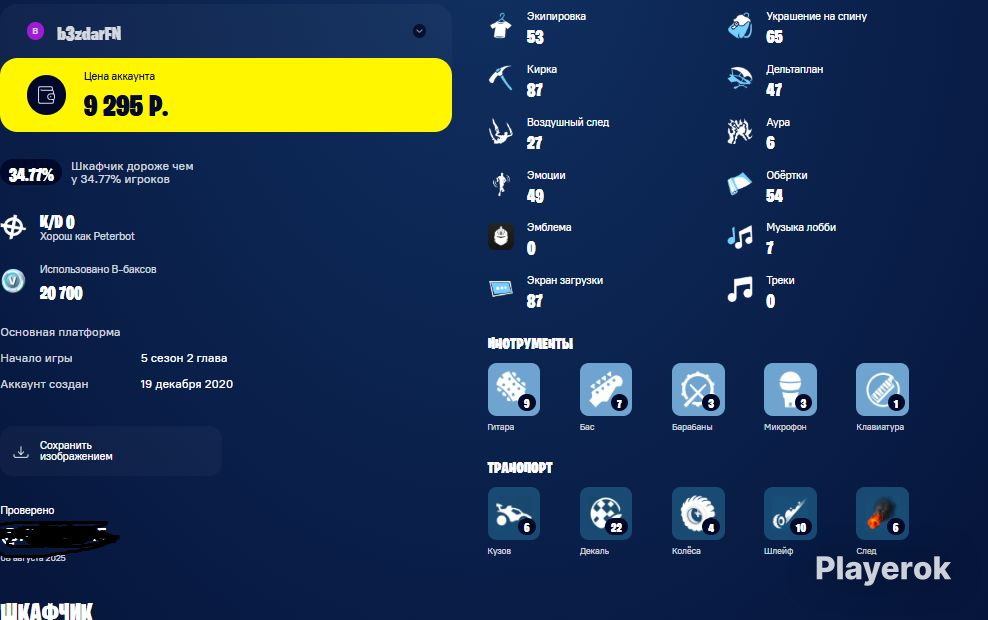Open the Барабаны drums tile

pyautogui.click(x=698, y=389)
